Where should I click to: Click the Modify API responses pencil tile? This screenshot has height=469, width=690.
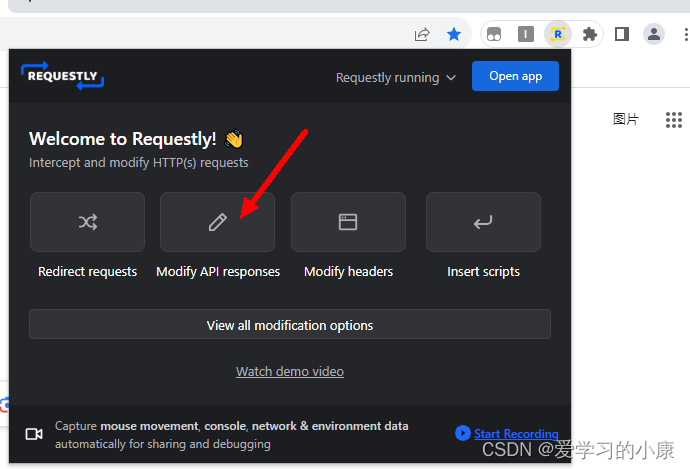[x=217, y=222]
